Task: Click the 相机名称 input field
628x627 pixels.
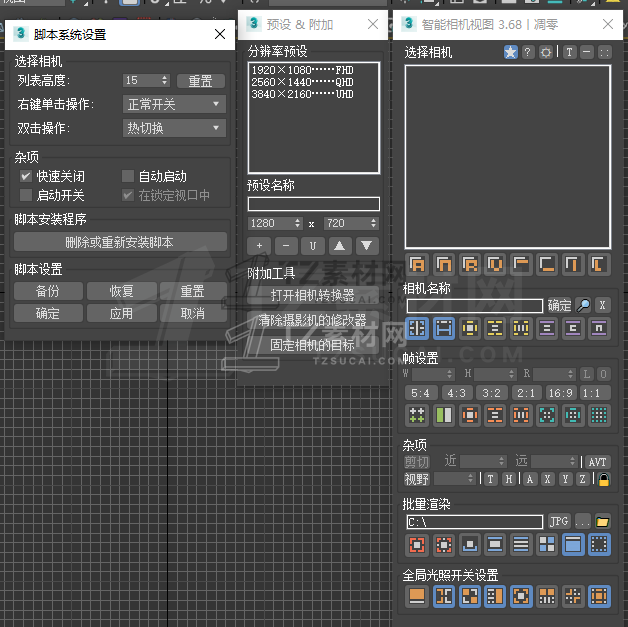Action: click(475, 306)
